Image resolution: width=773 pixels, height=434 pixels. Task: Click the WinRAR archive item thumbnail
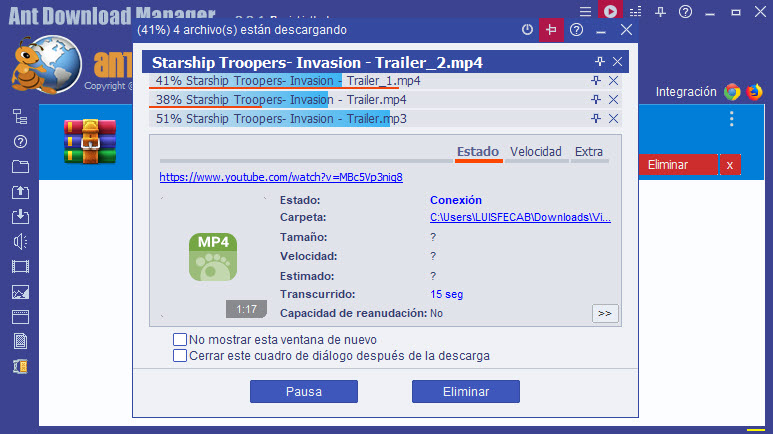90,141
